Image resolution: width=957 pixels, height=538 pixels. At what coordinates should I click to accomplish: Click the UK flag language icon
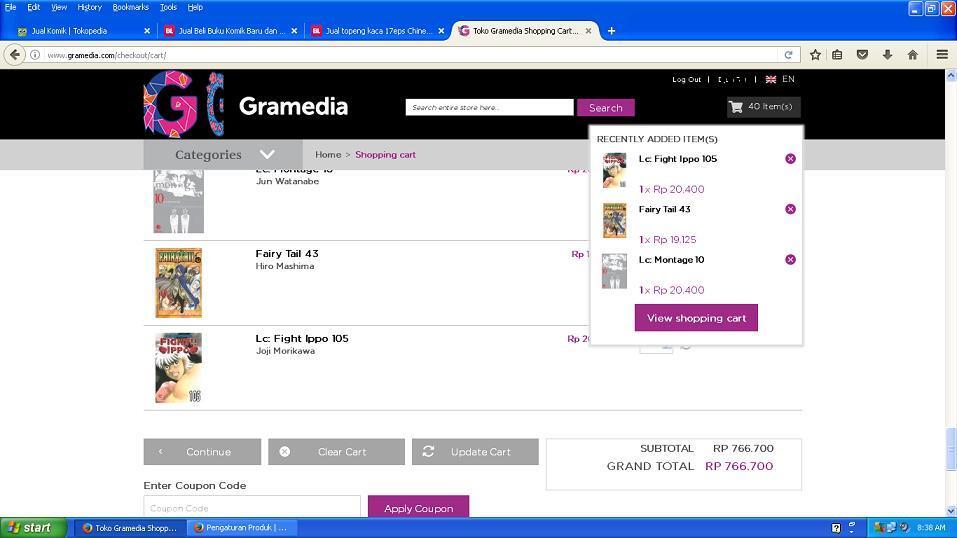tap(771, 79)
